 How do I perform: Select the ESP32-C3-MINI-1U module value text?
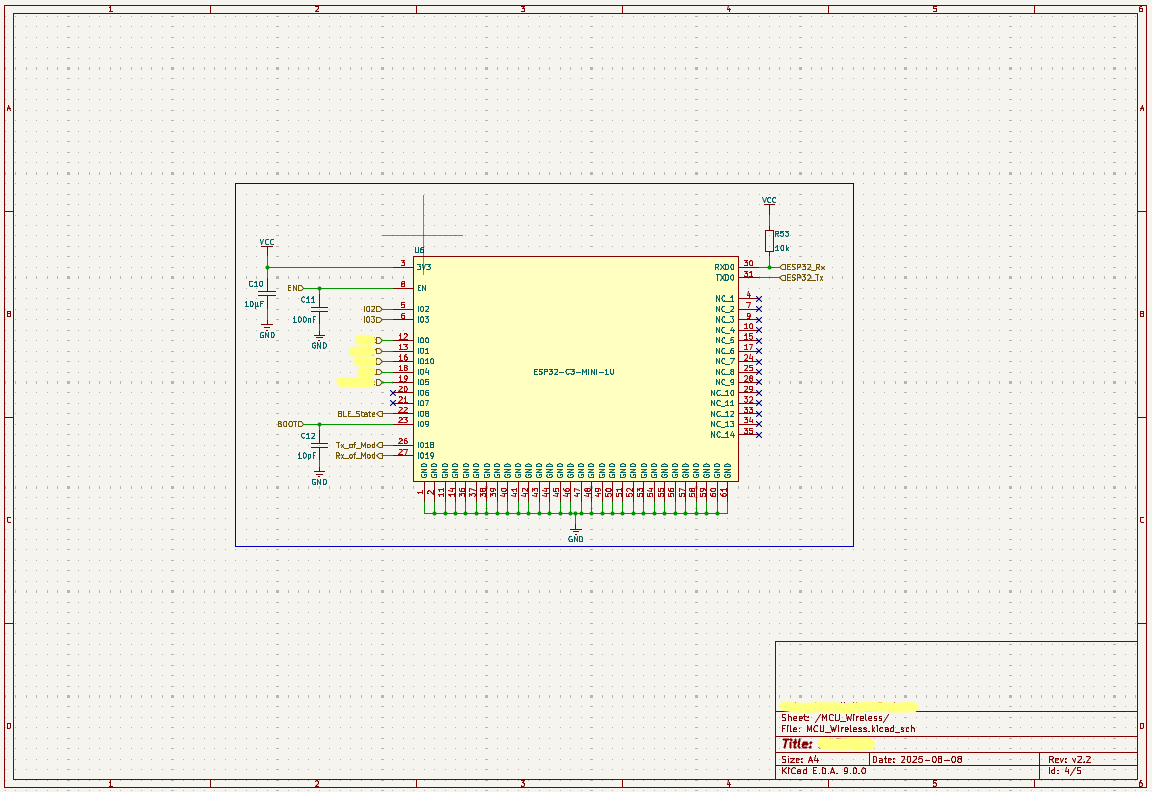(574, 372)
